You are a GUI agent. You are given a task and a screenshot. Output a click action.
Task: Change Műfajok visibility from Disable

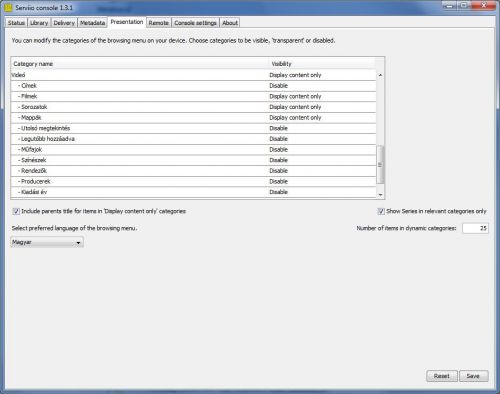(322, 150)
